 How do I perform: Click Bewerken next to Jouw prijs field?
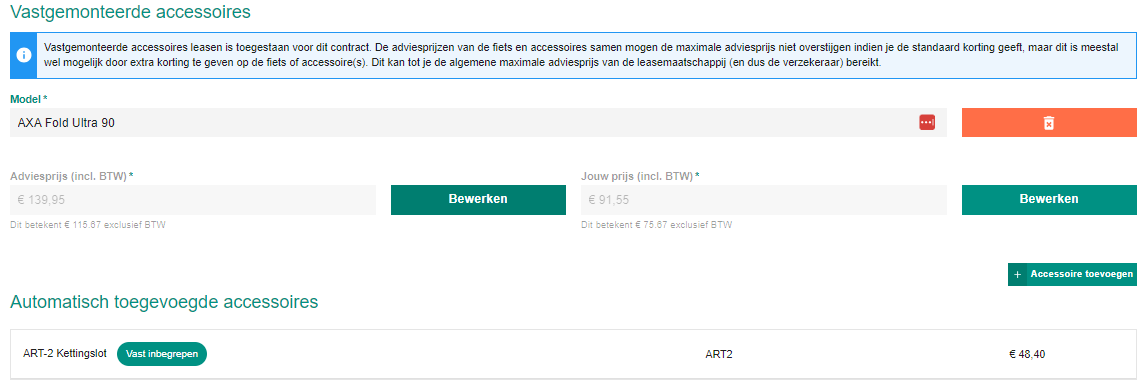coord(1049,199)
